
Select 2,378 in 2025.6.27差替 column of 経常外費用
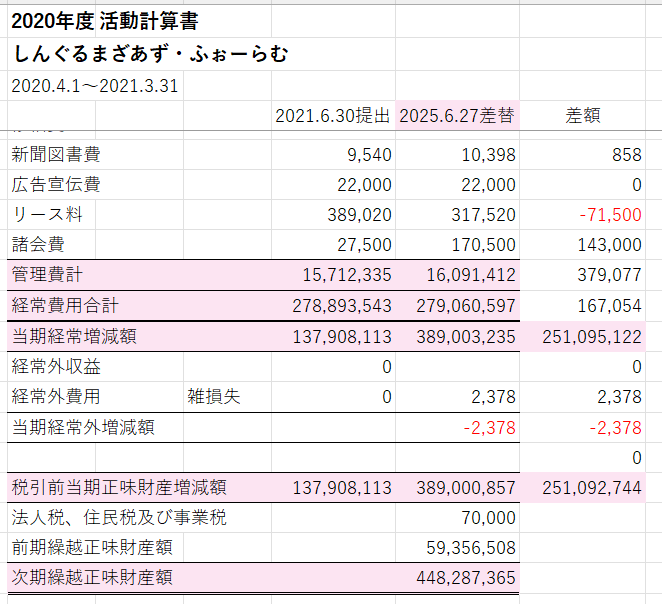click(x=493, y=397)
